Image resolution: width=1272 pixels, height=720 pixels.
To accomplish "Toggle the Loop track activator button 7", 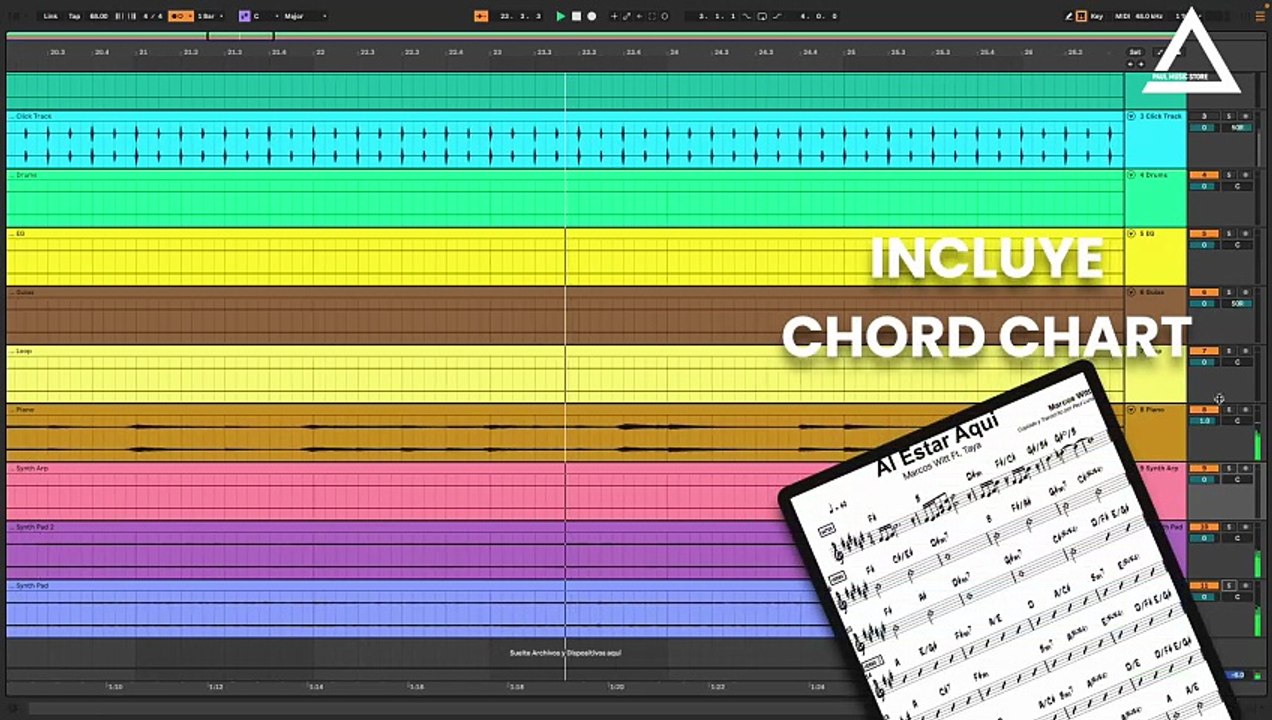I will [1204, 351].
